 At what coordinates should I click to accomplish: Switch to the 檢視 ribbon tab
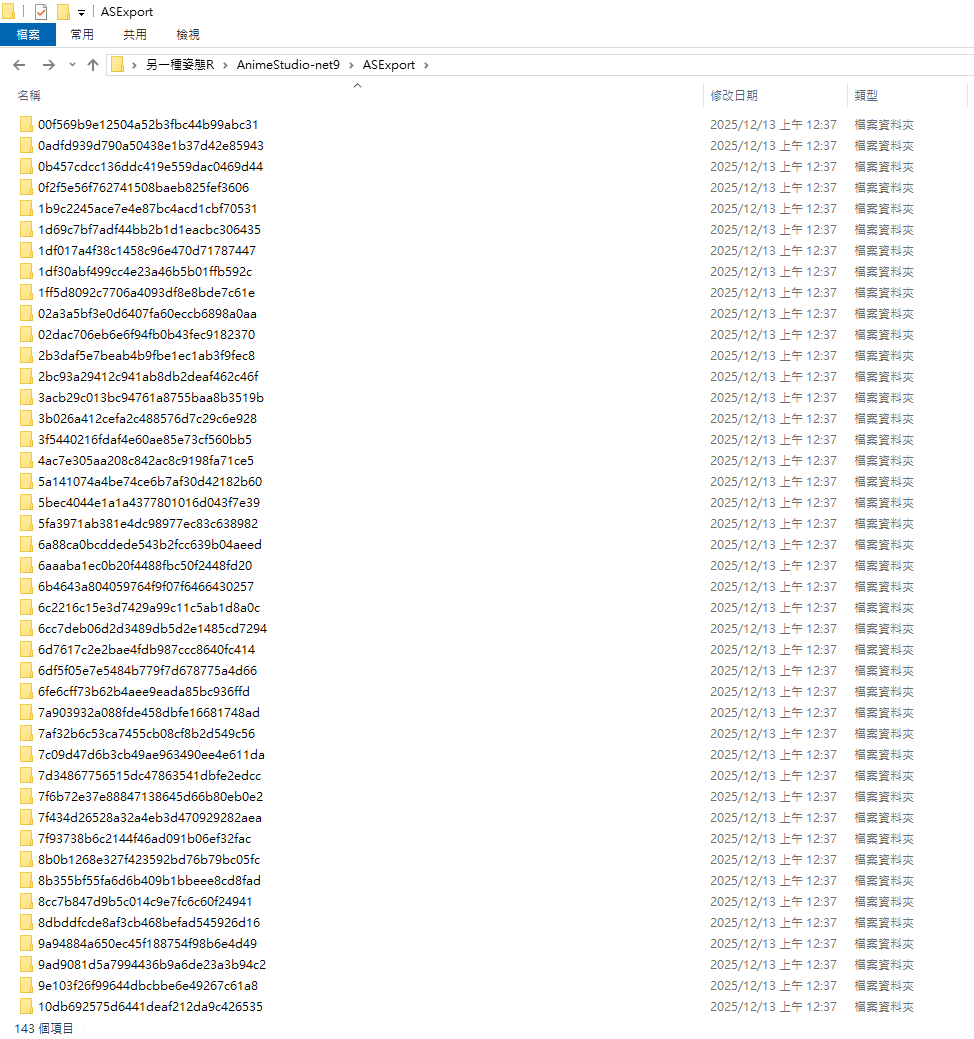tap(188, 35)
